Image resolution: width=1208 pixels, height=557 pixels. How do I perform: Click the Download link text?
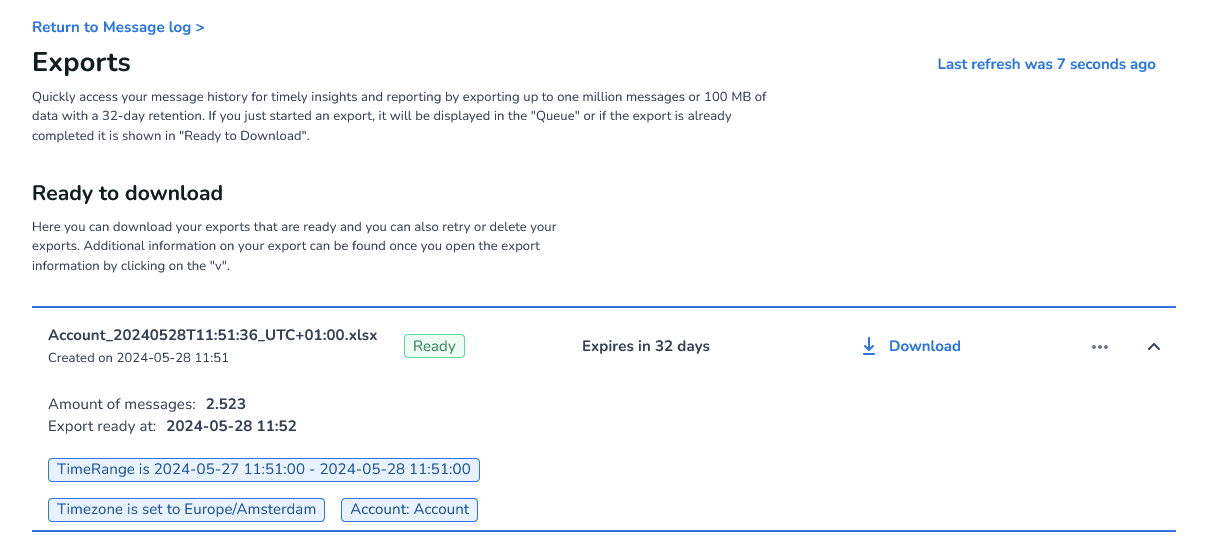(924, 346)
